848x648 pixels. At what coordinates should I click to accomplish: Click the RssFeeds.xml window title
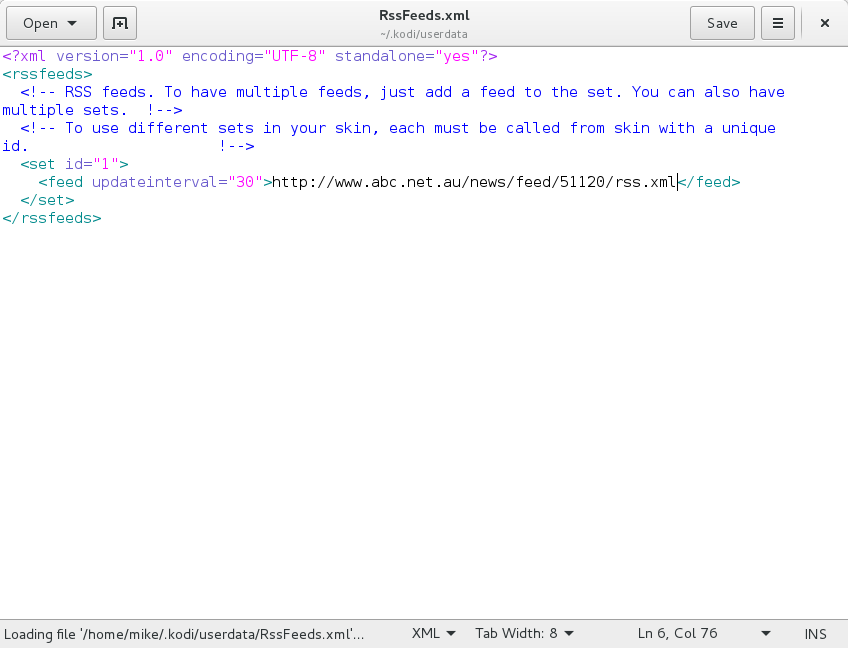click(x=424, y=16)
